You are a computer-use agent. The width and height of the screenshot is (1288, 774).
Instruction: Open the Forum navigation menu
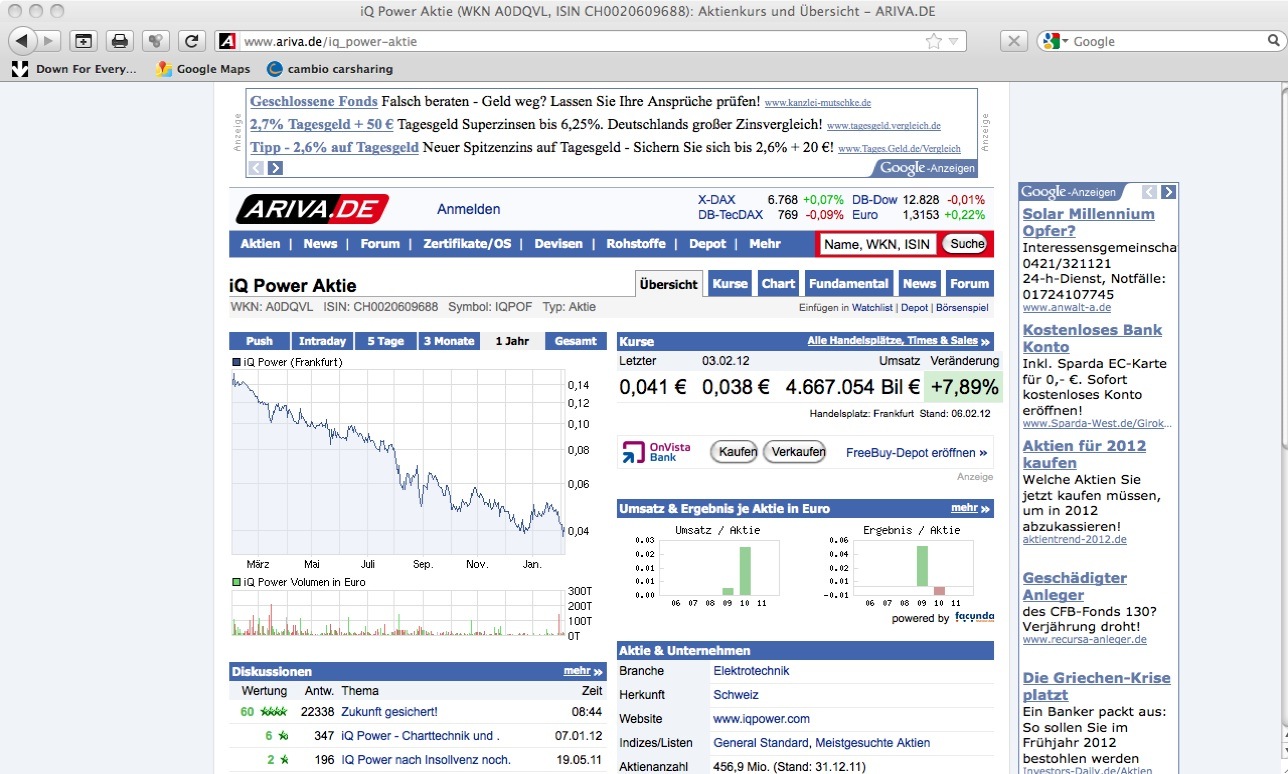[380, 244]
